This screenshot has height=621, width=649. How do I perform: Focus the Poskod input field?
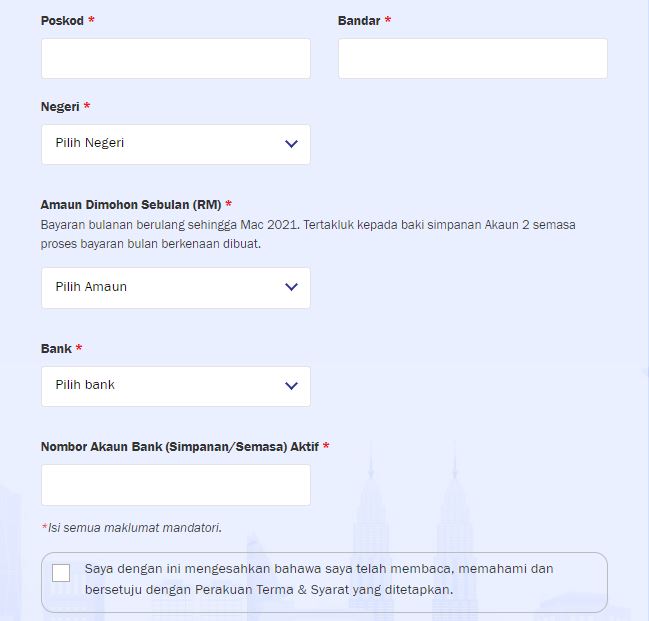tap(176, 58)
